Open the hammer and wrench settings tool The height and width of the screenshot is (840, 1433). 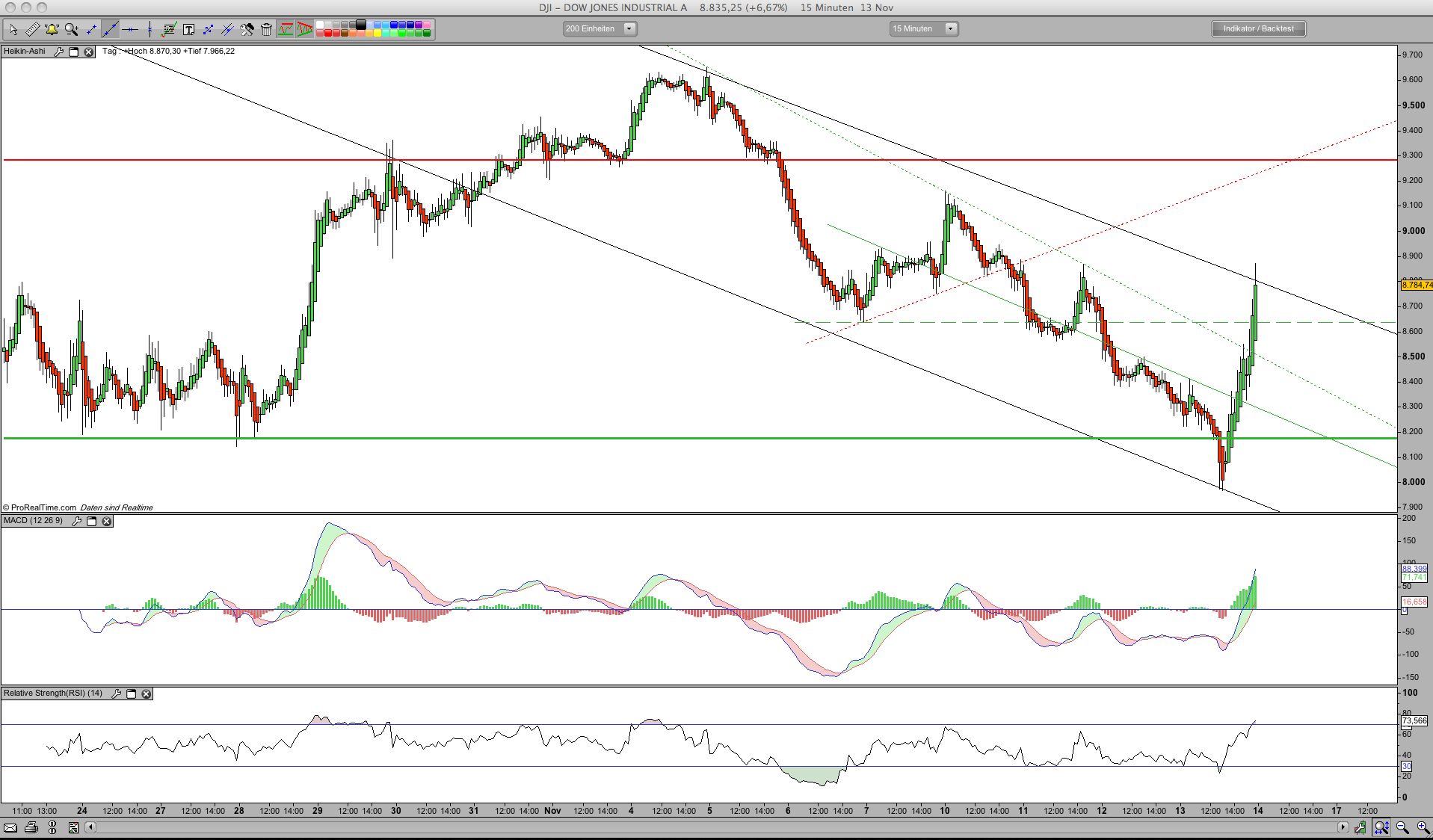pyautogui.click(x=247, y=29)
